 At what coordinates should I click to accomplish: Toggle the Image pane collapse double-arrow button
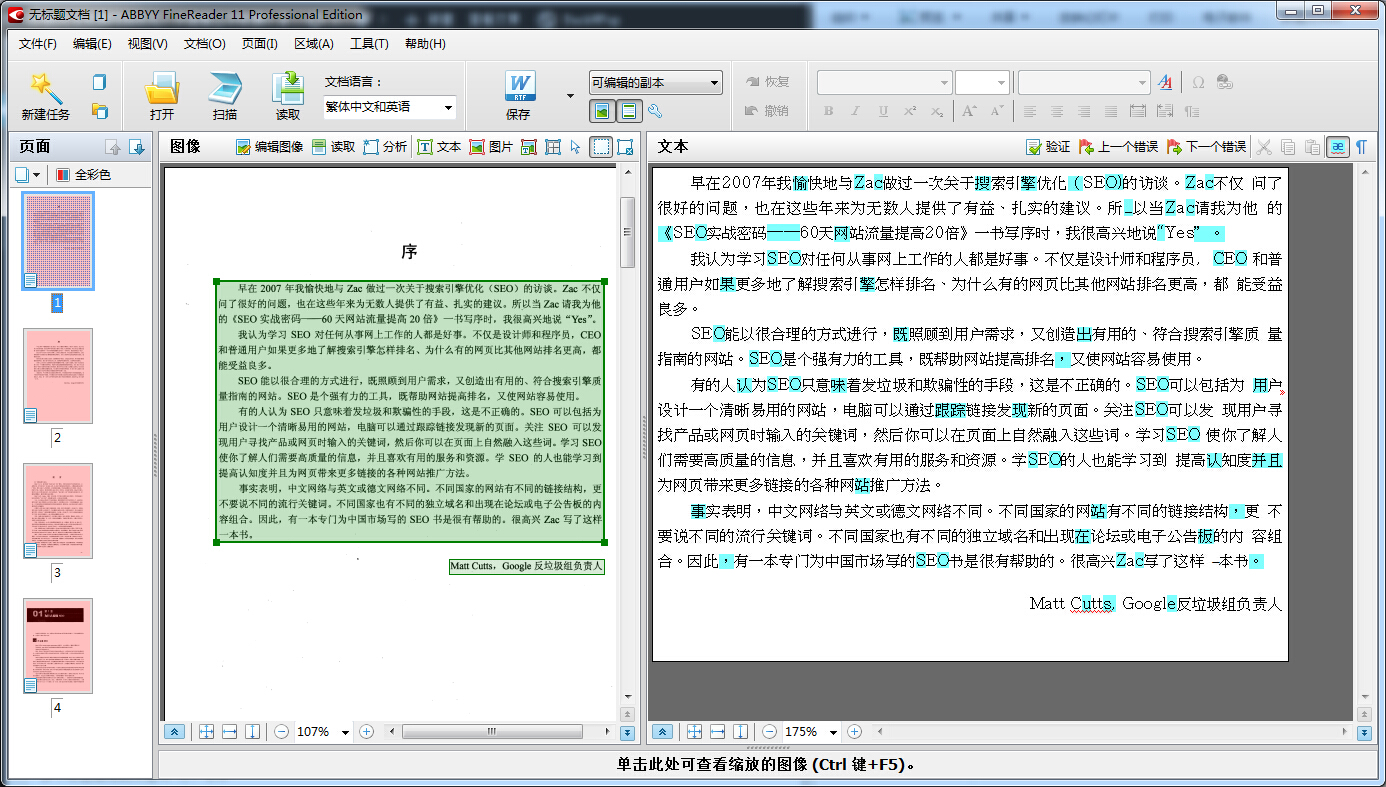[174, 732]
